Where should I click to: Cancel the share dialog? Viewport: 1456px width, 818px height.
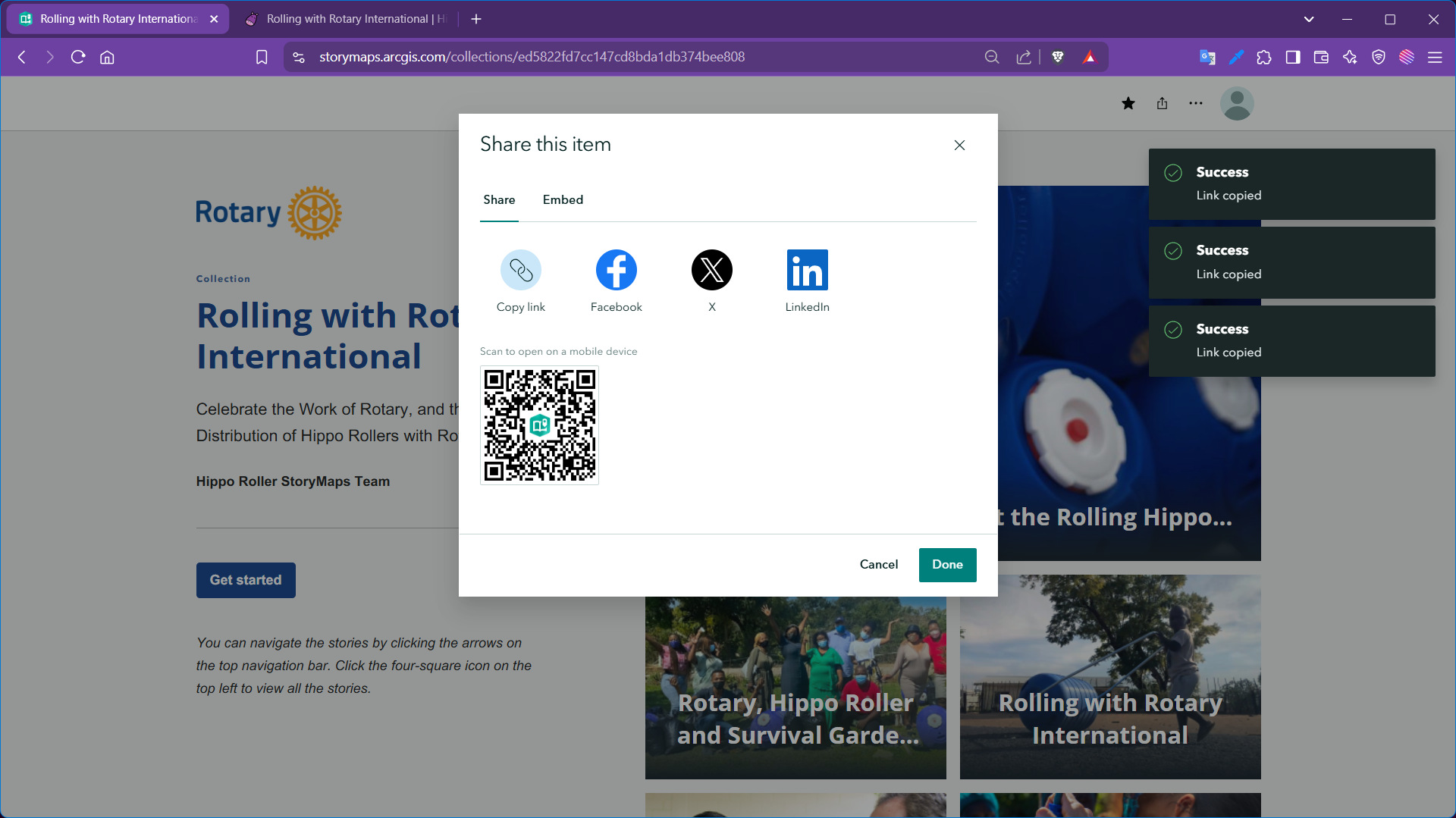[879, 565]
